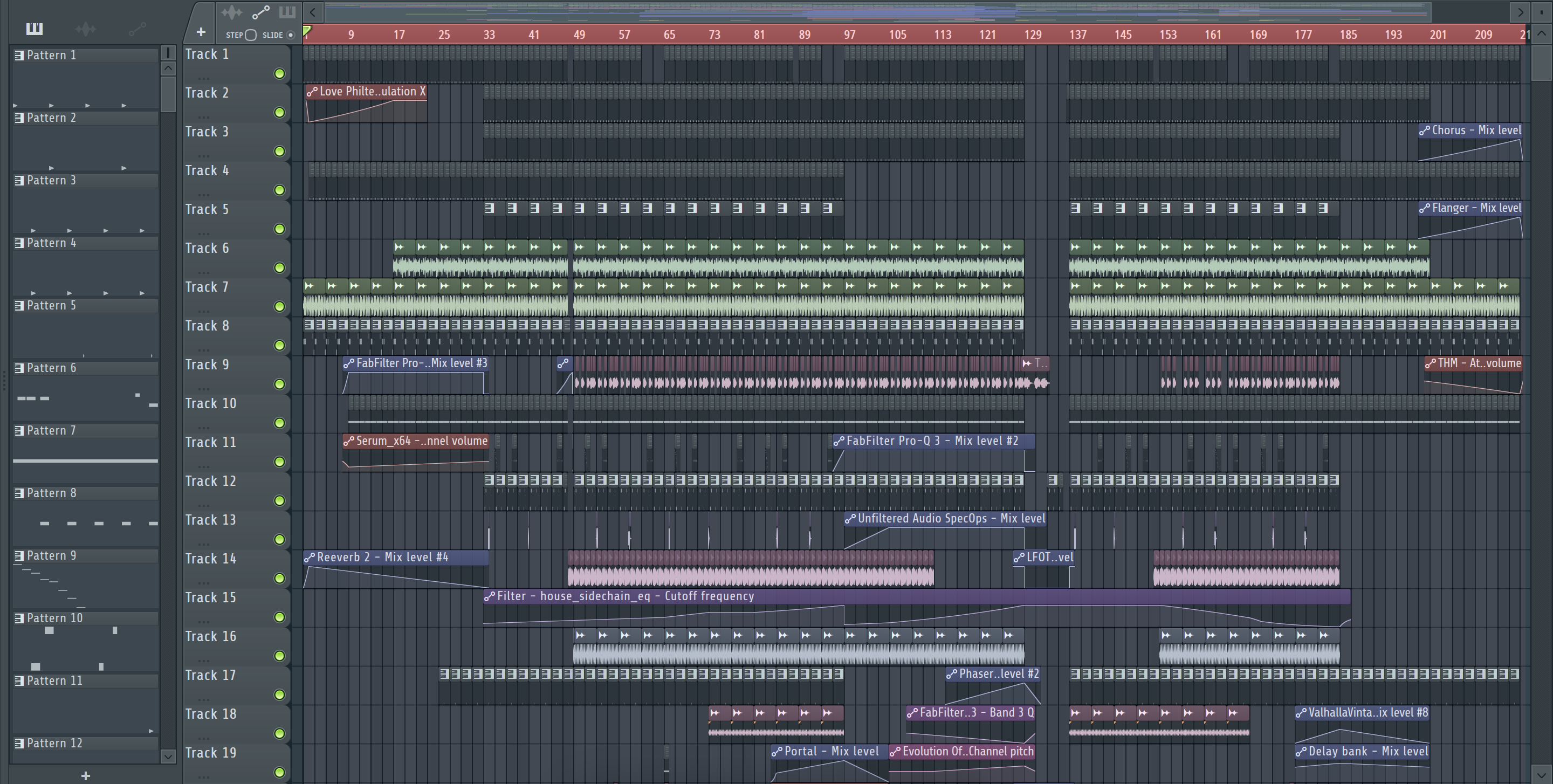Select Pattern 7 in the picker
The width and height of the screenshot is (1553, 784).
(86, 431)
